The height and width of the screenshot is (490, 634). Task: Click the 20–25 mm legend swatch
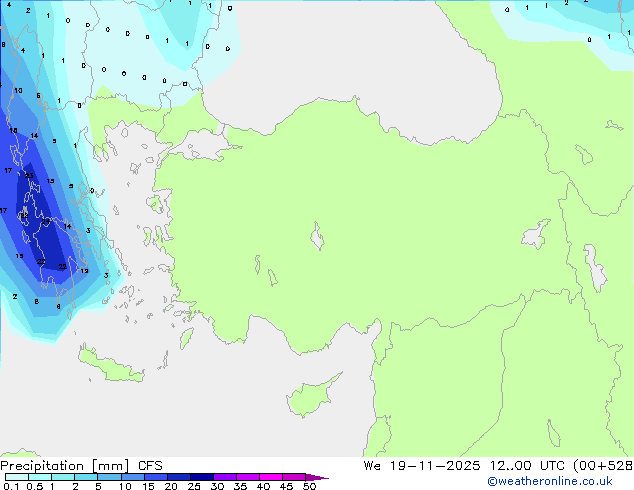pyautogui.click(x=179, y=477)
